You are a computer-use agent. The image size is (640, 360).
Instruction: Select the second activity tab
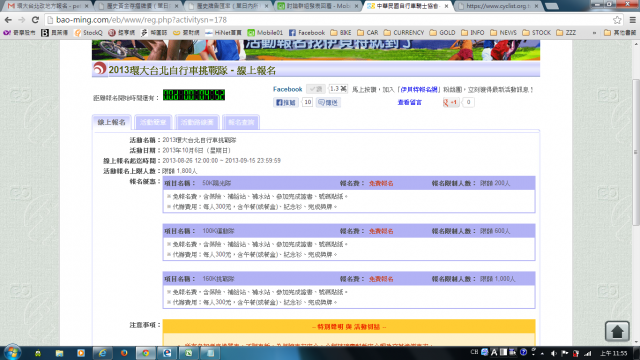(153, 122)
